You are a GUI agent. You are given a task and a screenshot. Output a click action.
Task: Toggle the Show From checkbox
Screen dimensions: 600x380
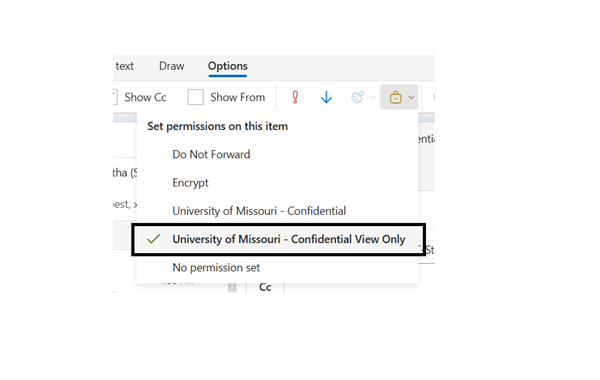point(196,97)
